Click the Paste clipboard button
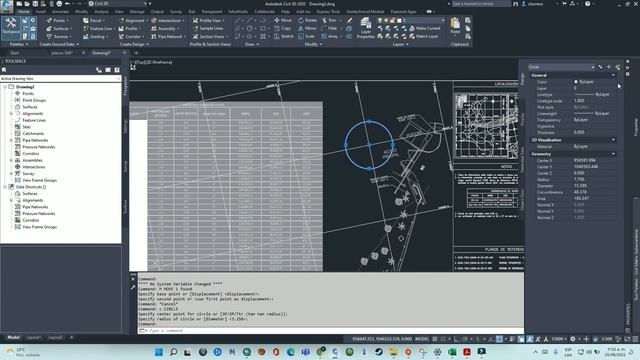The image size is (640, 360). (455, 25)
